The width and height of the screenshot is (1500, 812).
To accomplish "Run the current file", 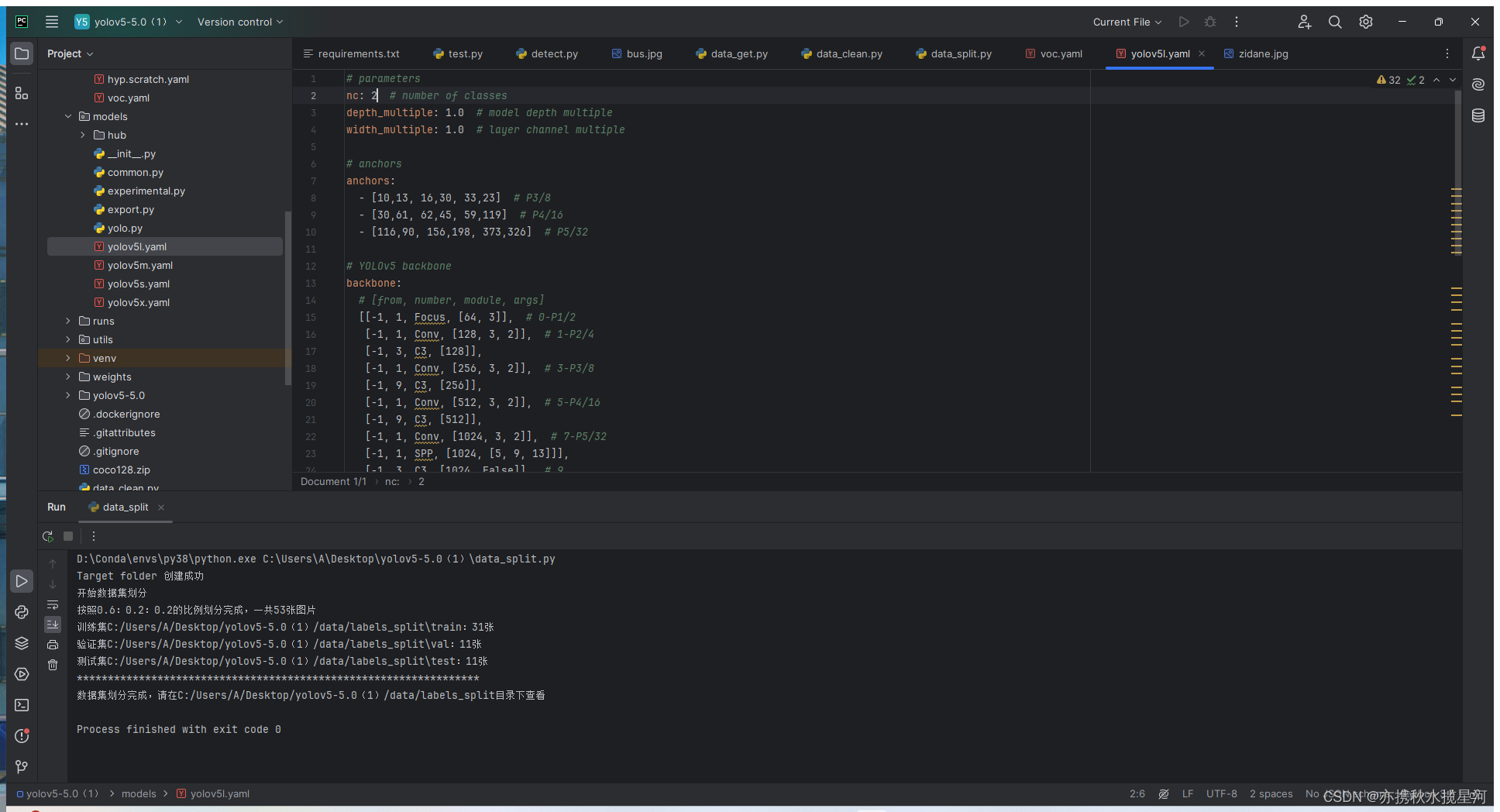I will [1184, 22].
